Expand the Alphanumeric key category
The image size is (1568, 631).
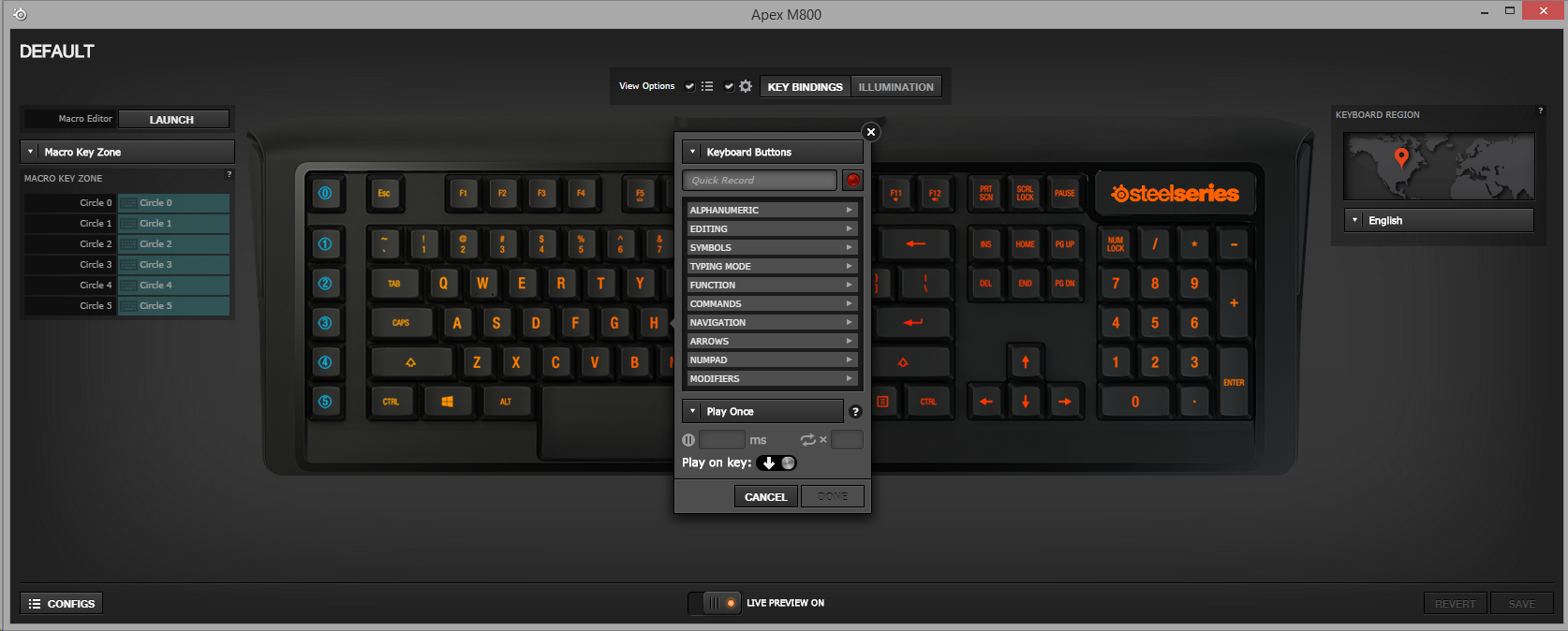point(771,211)
